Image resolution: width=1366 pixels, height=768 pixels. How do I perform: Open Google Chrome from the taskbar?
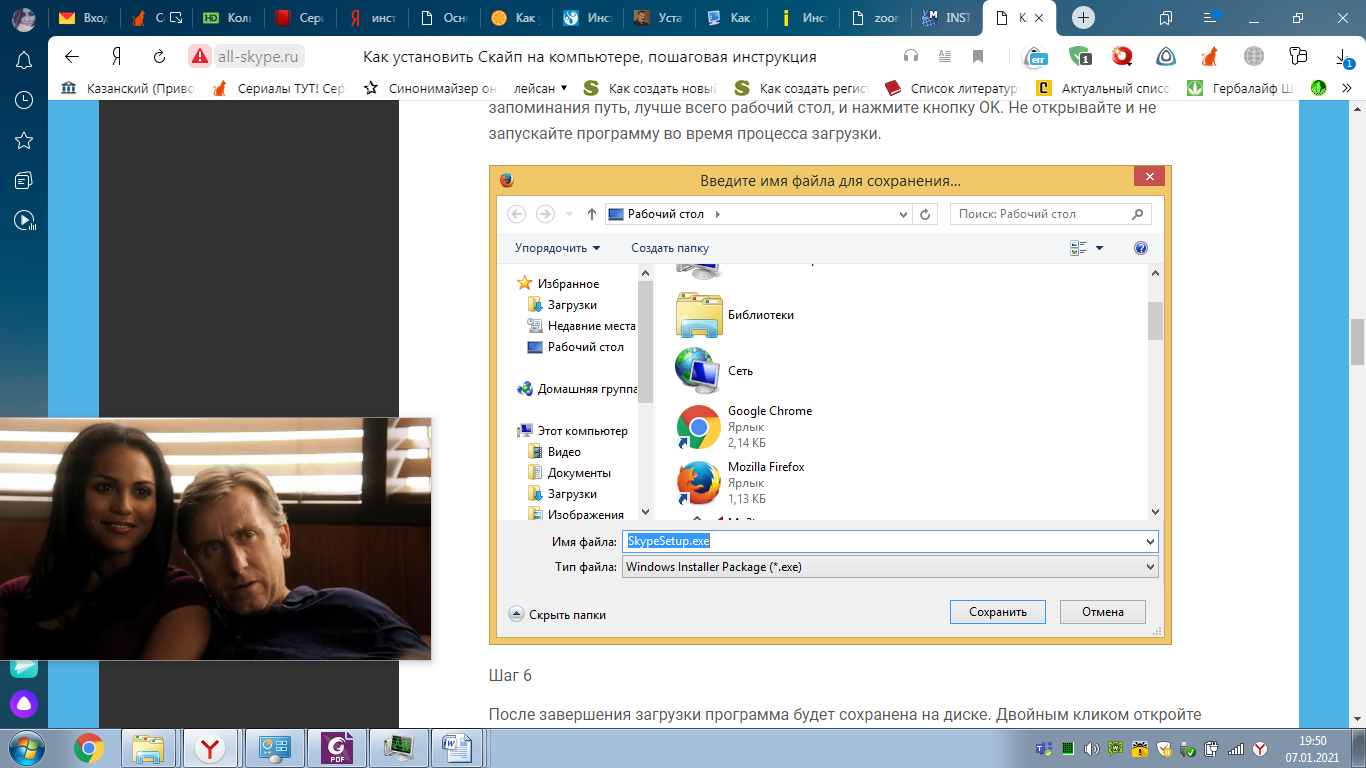click(88, 747)
